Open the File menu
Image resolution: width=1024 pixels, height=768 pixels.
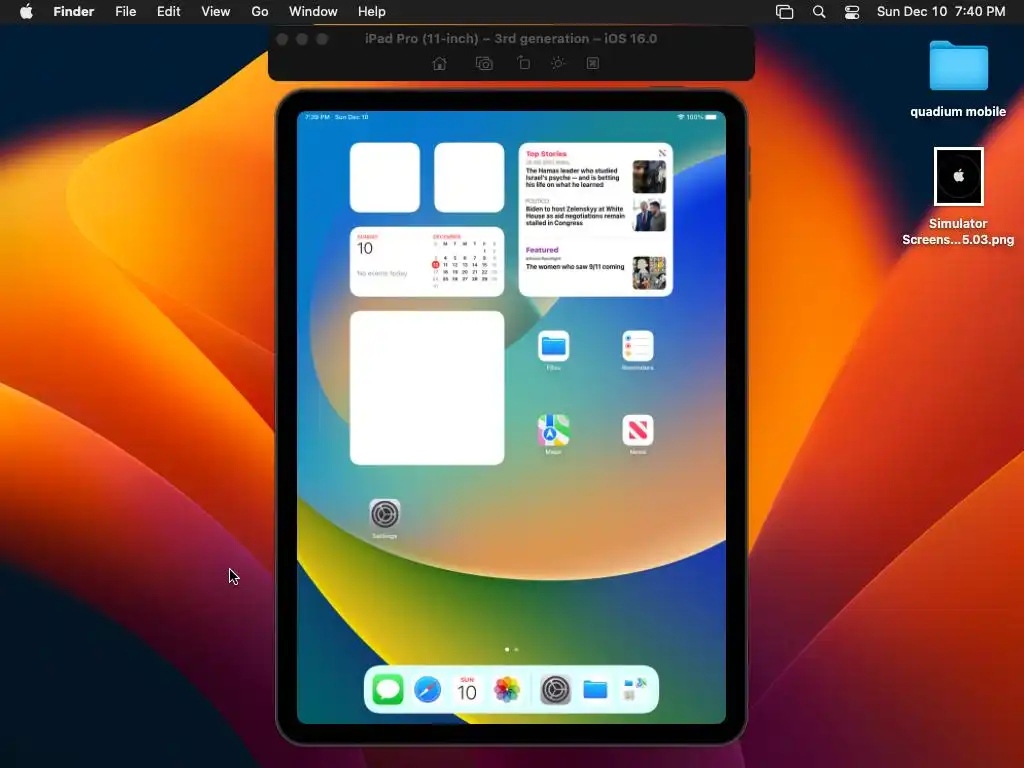pos(125,12)
